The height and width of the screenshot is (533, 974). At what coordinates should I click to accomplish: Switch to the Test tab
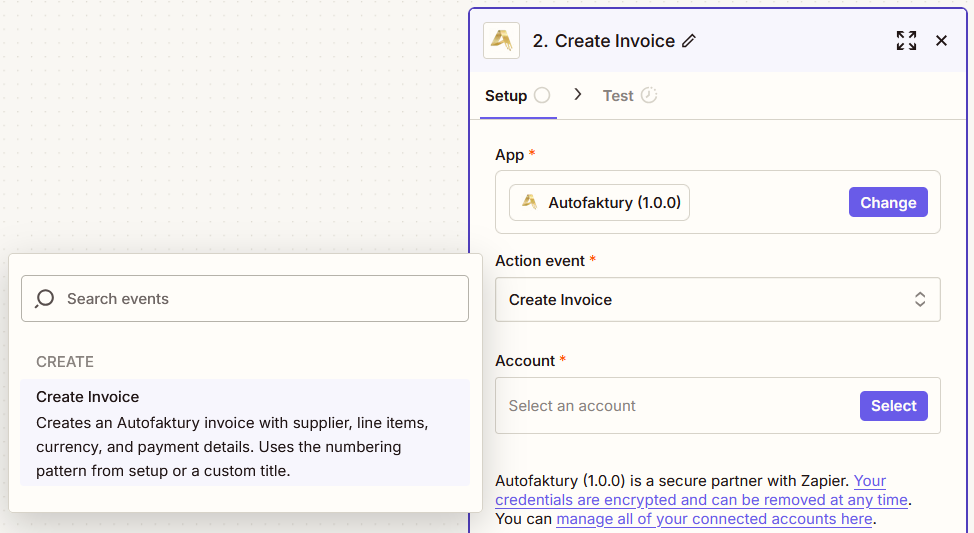point(618,96)
